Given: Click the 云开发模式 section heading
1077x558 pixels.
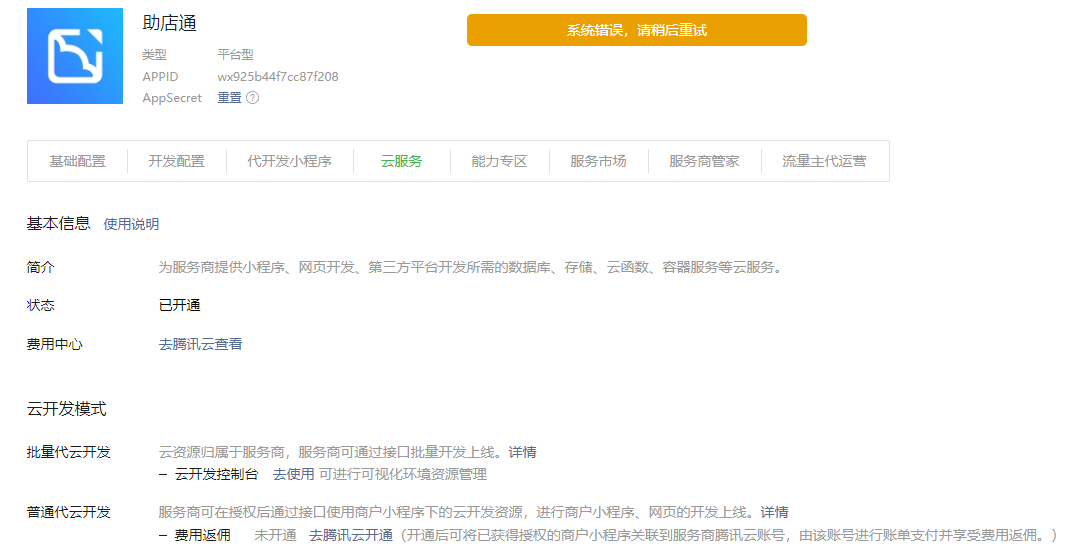Looking at the screenshot, I should pyautogui.click(x=67, y=409).
